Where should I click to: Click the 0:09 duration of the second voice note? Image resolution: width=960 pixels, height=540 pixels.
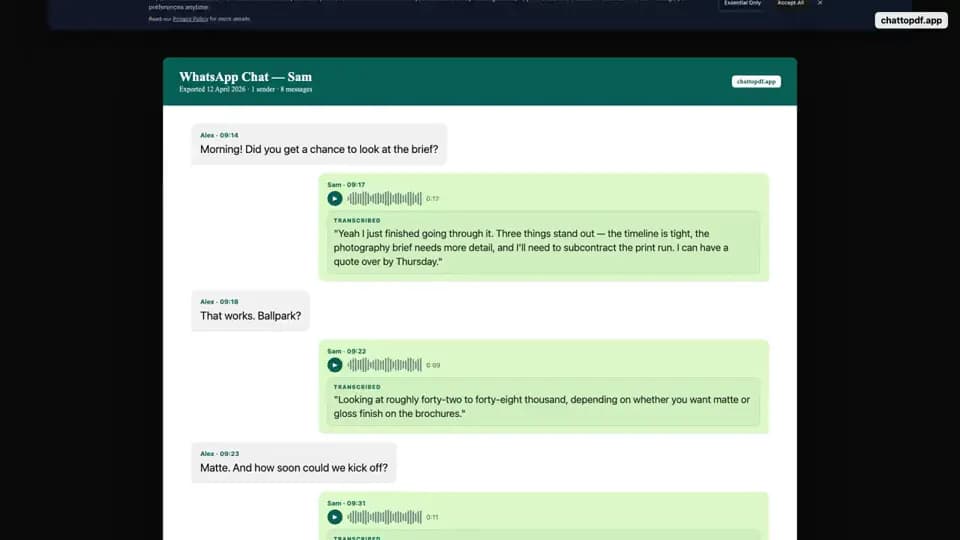(433, 365)
